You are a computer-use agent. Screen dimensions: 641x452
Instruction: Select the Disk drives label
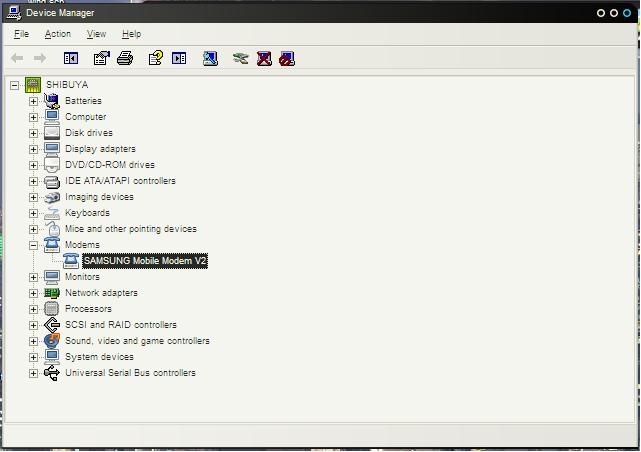point(89,133)
